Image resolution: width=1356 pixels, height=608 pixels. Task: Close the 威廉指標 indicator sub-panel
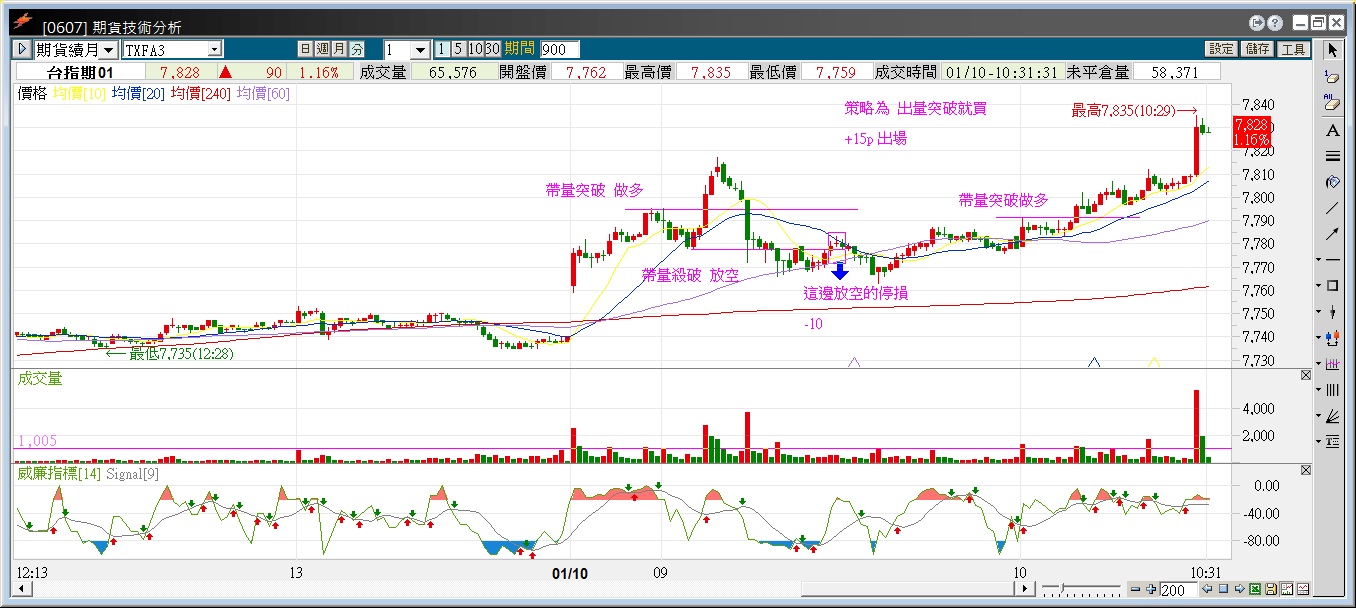click(1305, 470)
